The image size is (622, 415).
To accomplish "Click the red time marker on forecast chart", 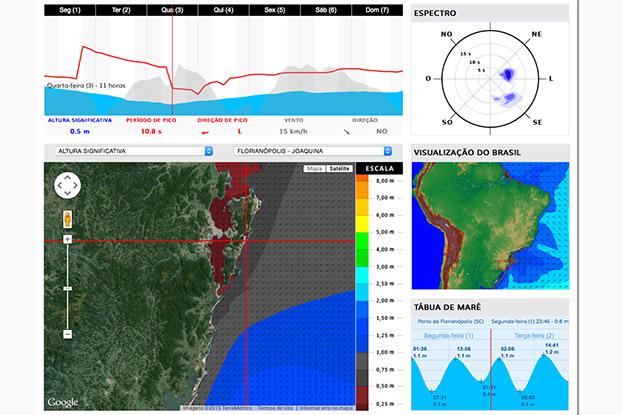I will point(173,65).
